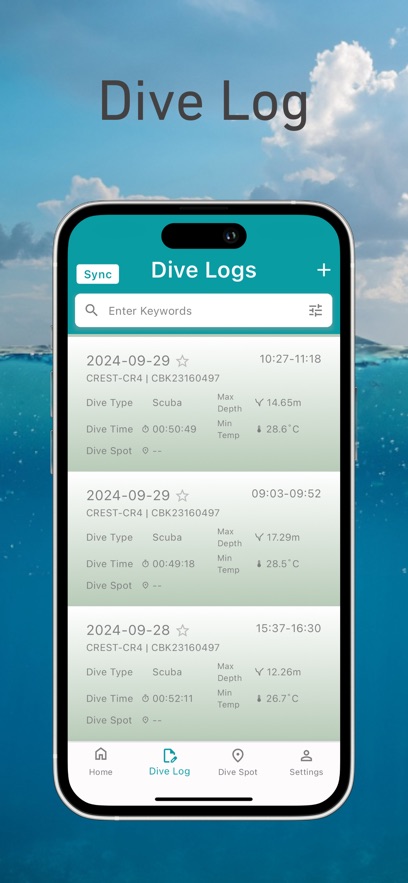Screen dimensions: 408x883
Task: Focus the Enter Keywords search field
Action: click(x=204, y=310)
